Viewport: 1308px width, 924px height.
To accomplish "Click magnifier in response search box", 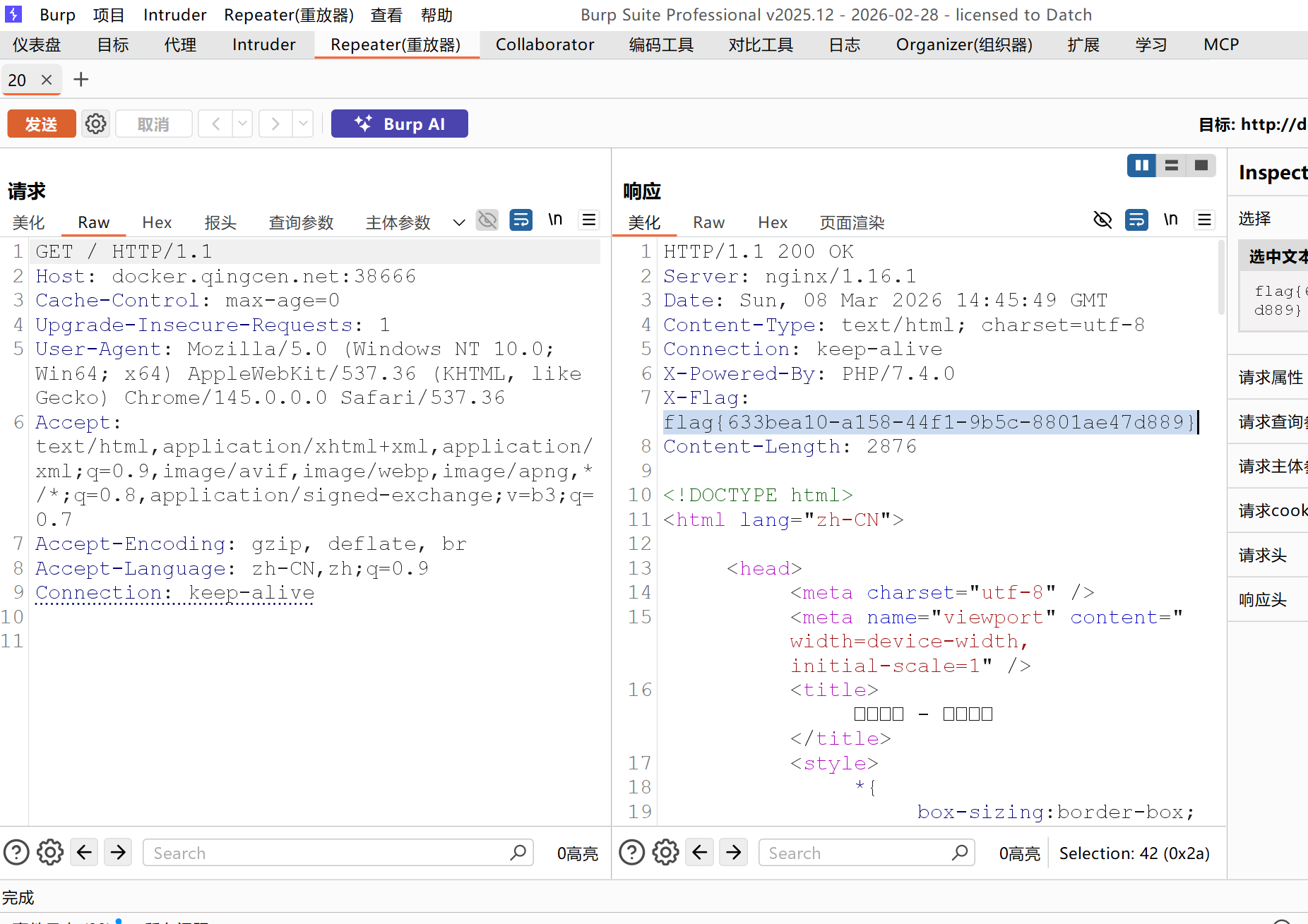I will pos(960,853).
